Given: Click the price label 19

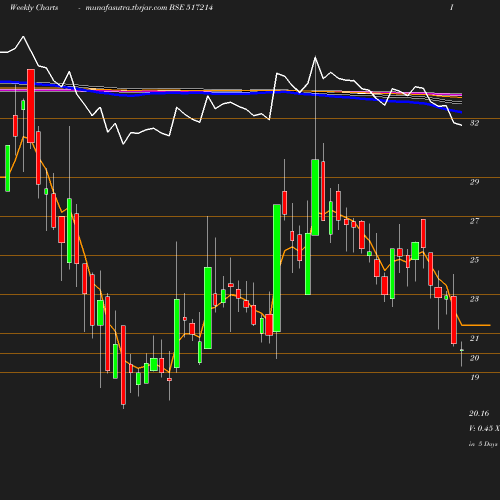Looking at the screenshot, I should point(474,377).
